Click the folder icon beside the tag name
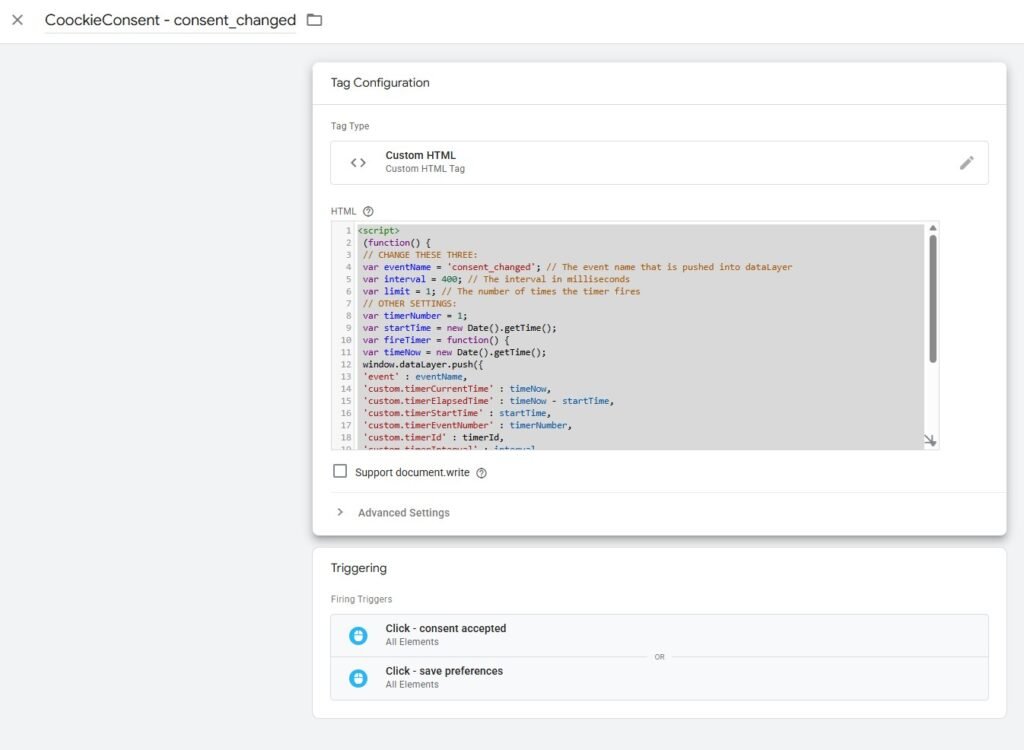The width and height of the screenshot is (1024, 750). click(314, 20)
